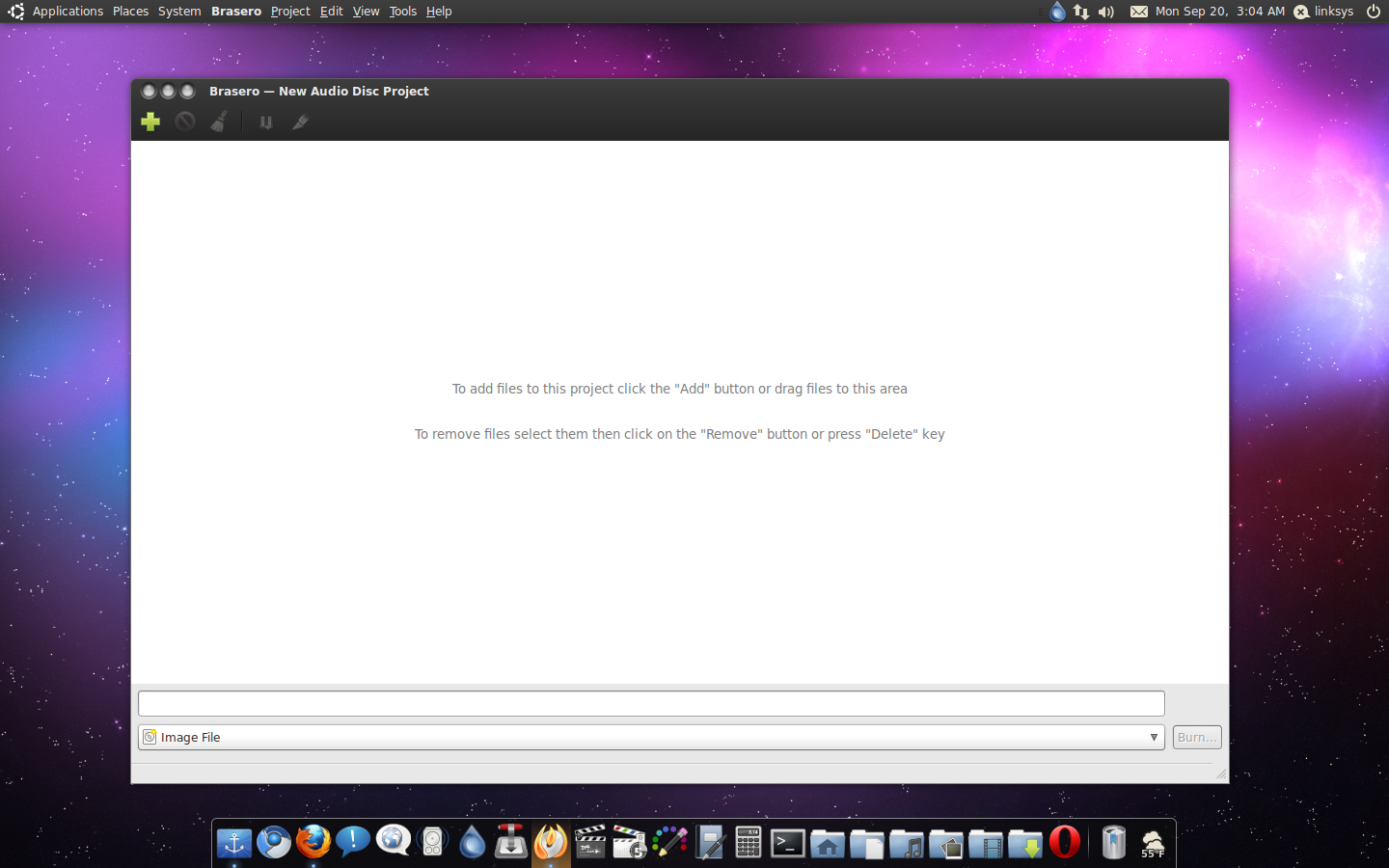Viewport: 1389px width, 868px height.
Task: Open the Places menu
Action: pos(130,12)
